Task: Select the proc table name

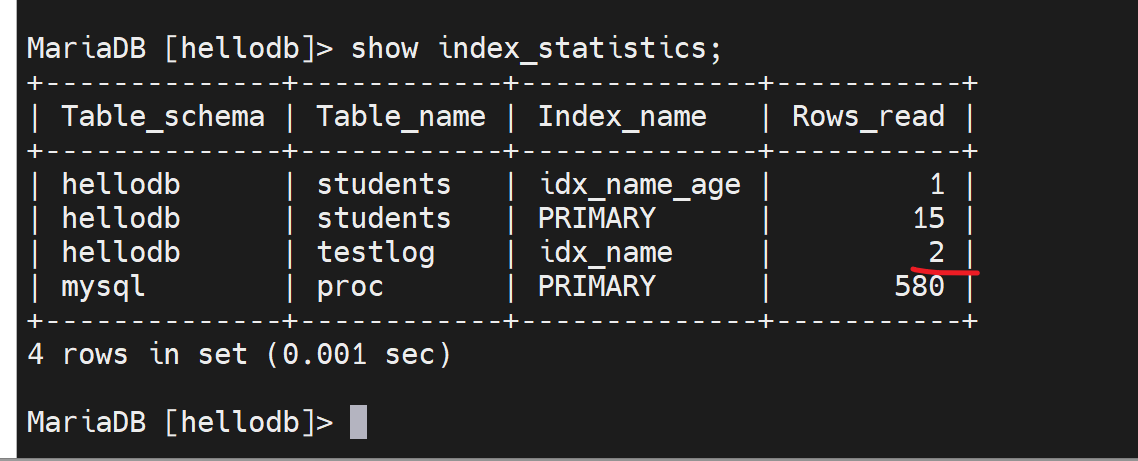Action: (350, 286)
